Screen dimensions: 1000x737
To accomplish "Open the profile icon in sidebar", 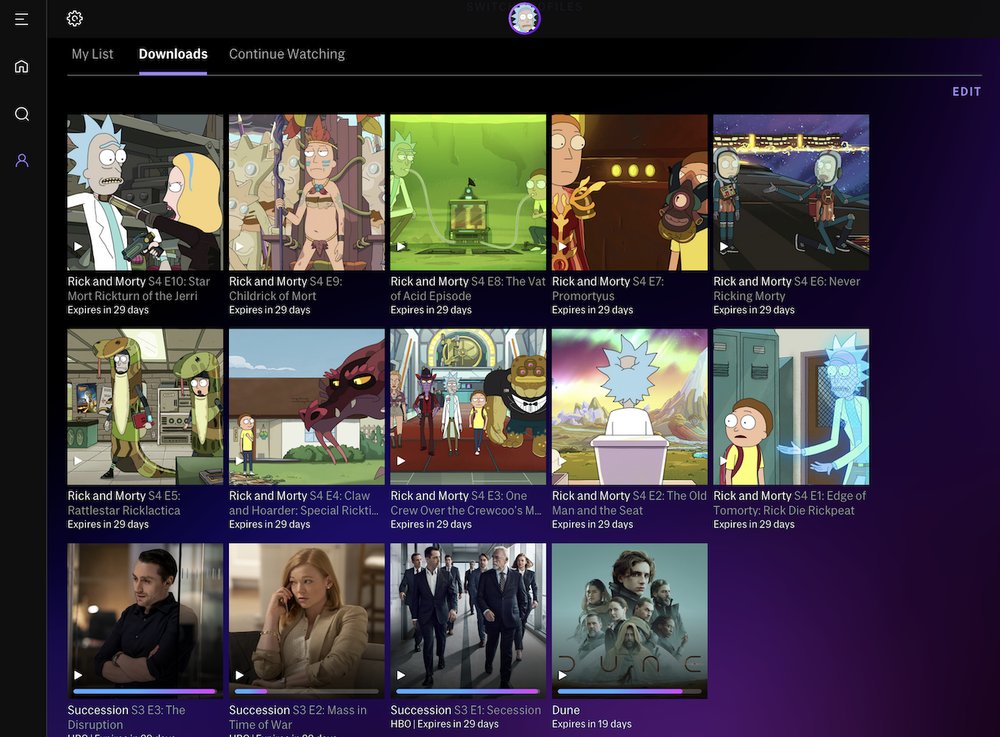I will point(22,160).
